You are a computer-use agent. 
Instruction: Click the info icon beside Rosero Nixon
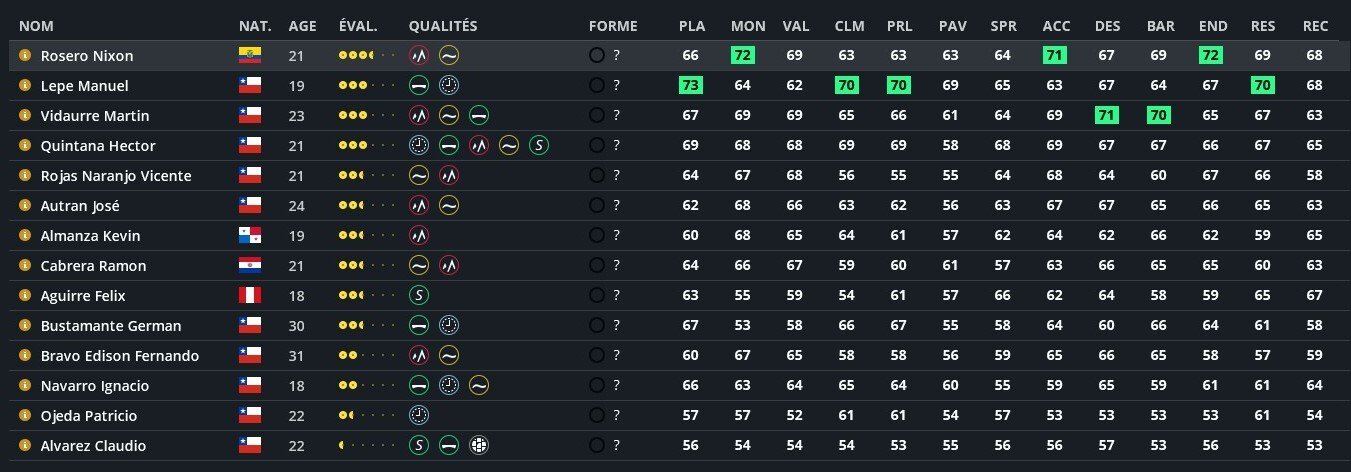point(25,56)
